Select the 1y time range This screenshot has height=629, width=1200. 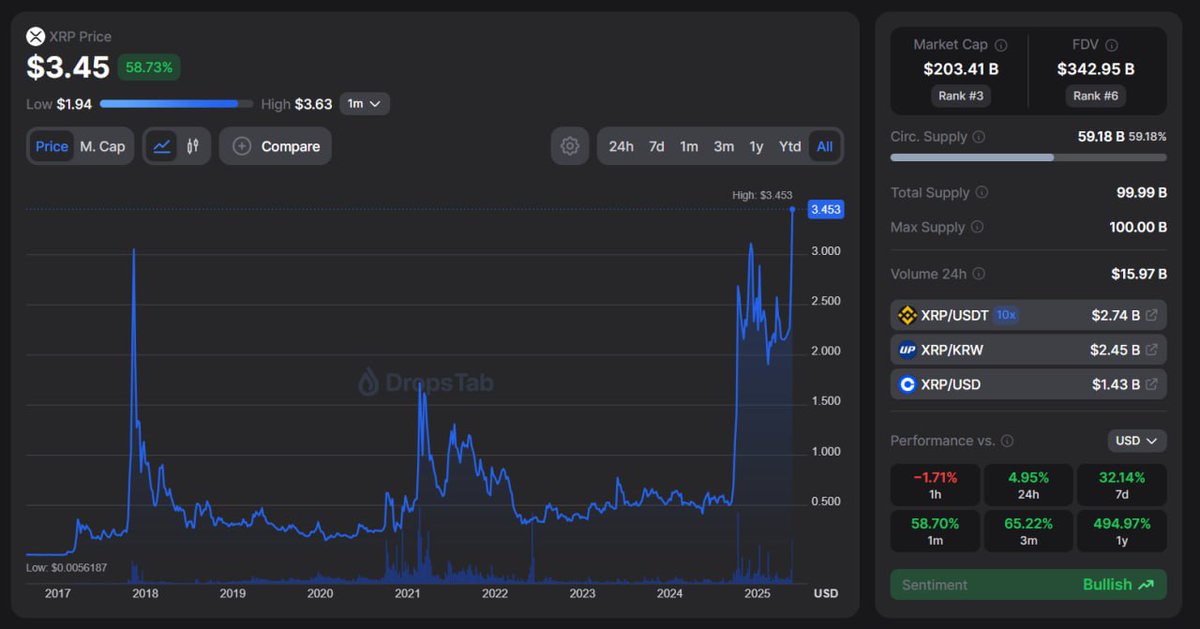click(x=757, y=146)
